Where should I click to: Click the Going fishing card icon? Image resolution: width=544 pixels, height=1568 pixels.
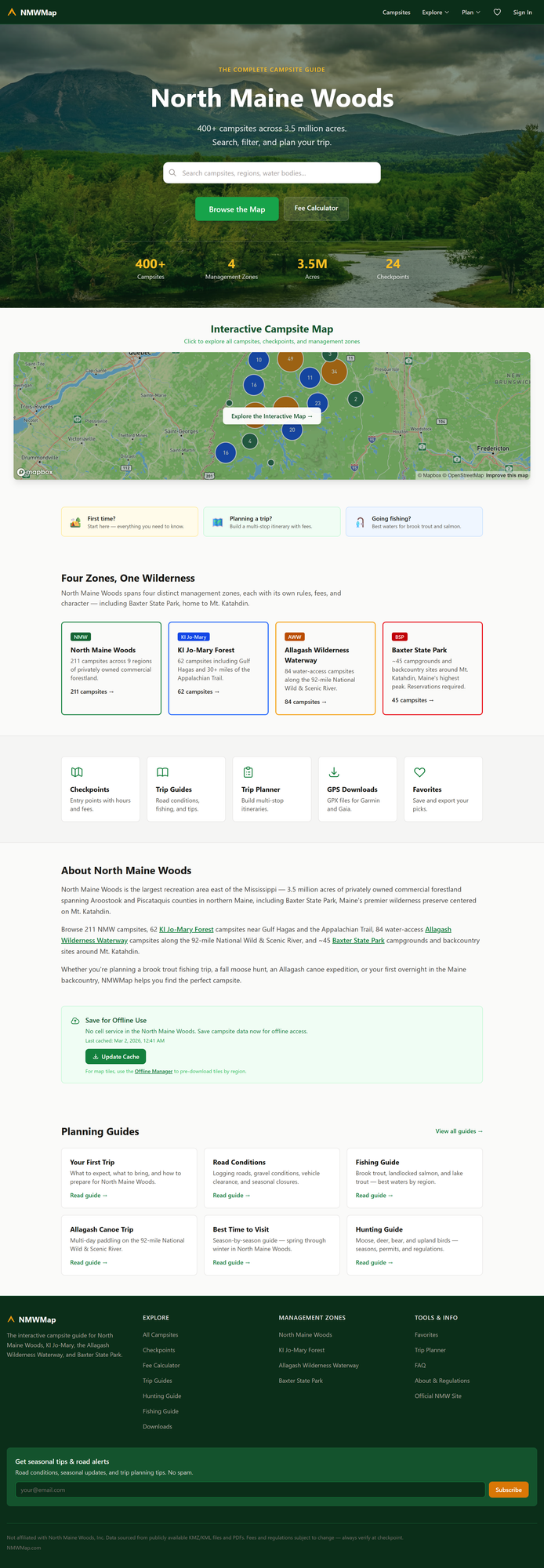(x=360, y=522)
